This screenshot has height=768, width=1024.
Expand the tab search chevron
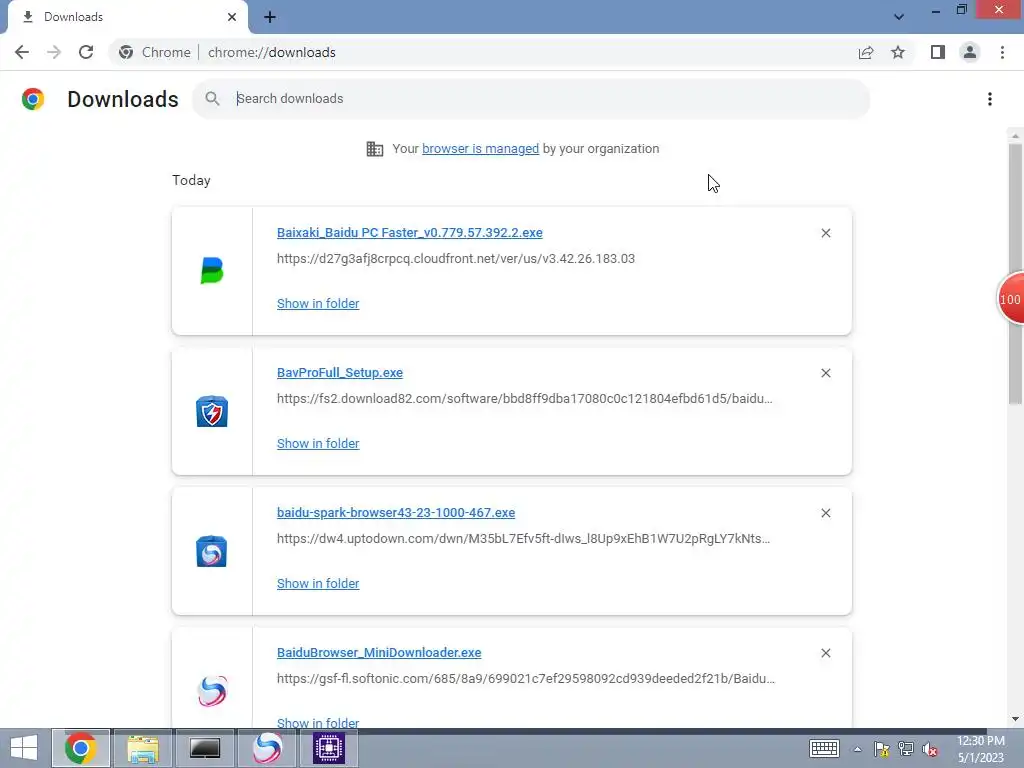tap(899, 16)
